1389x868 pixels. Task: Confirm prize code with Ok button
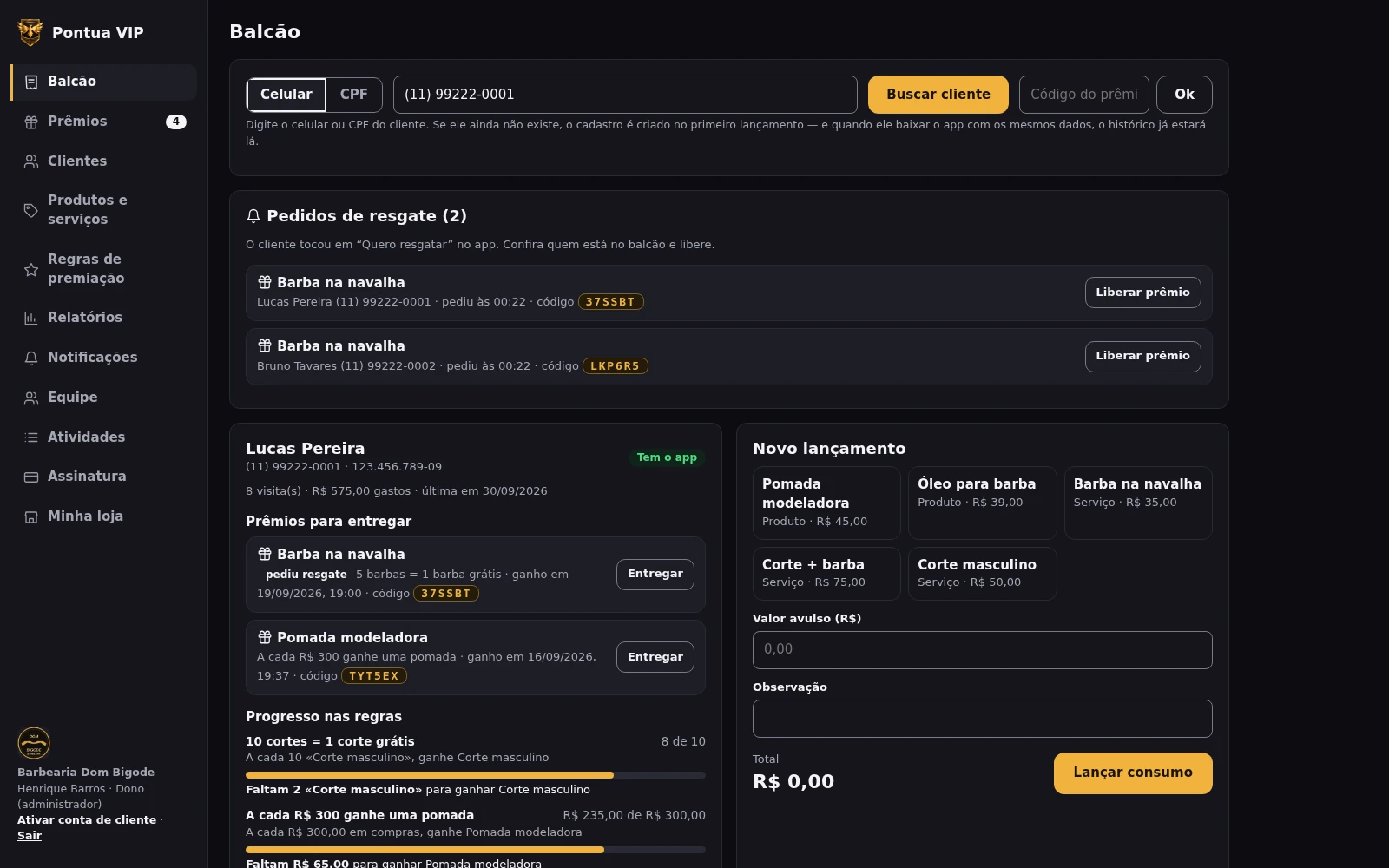tap(1184, 95)
